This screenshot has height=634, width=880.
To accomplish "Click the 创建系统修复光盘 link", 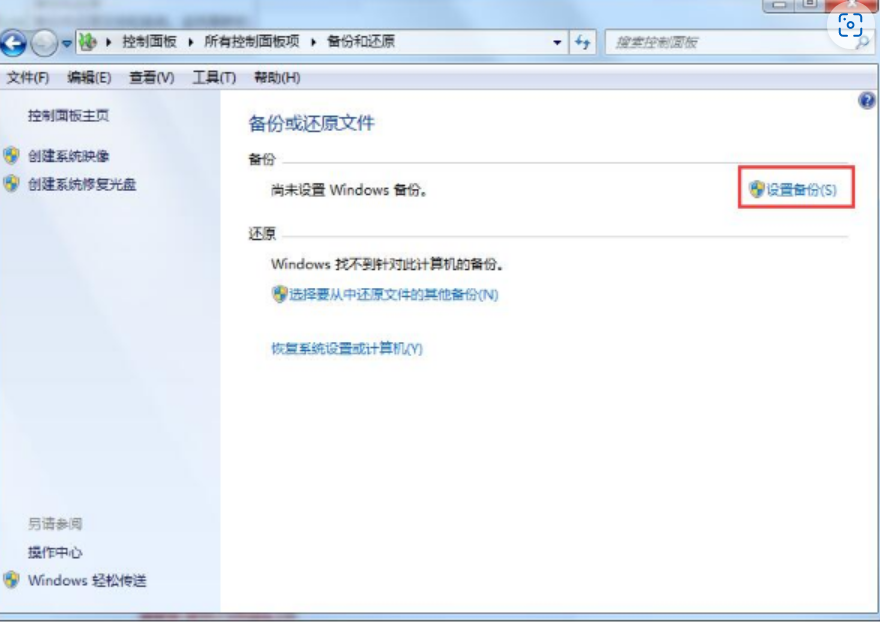I will click(82, 184).
